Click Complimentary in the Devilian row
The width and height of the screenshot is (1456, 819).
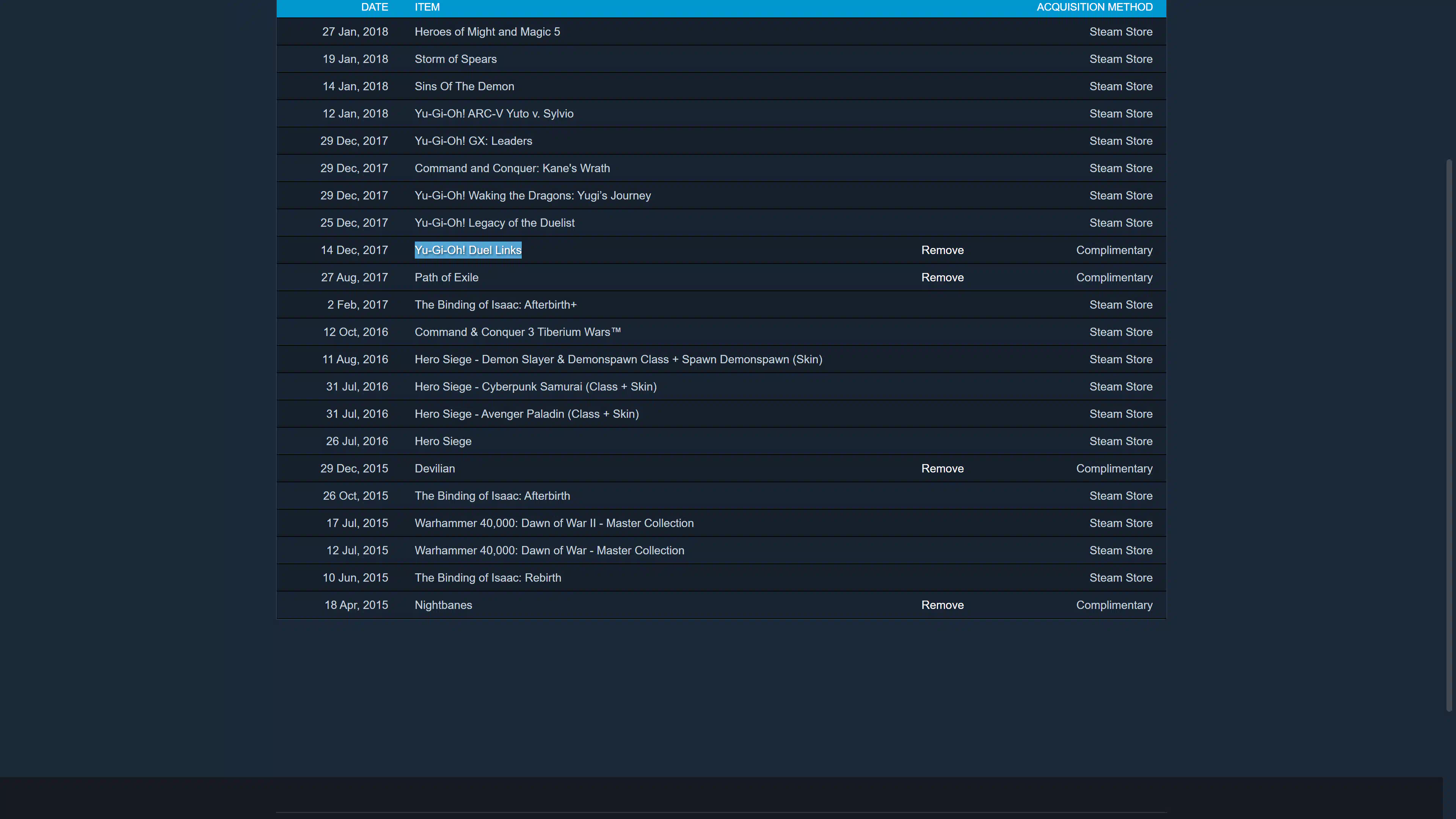(1114, 469)
